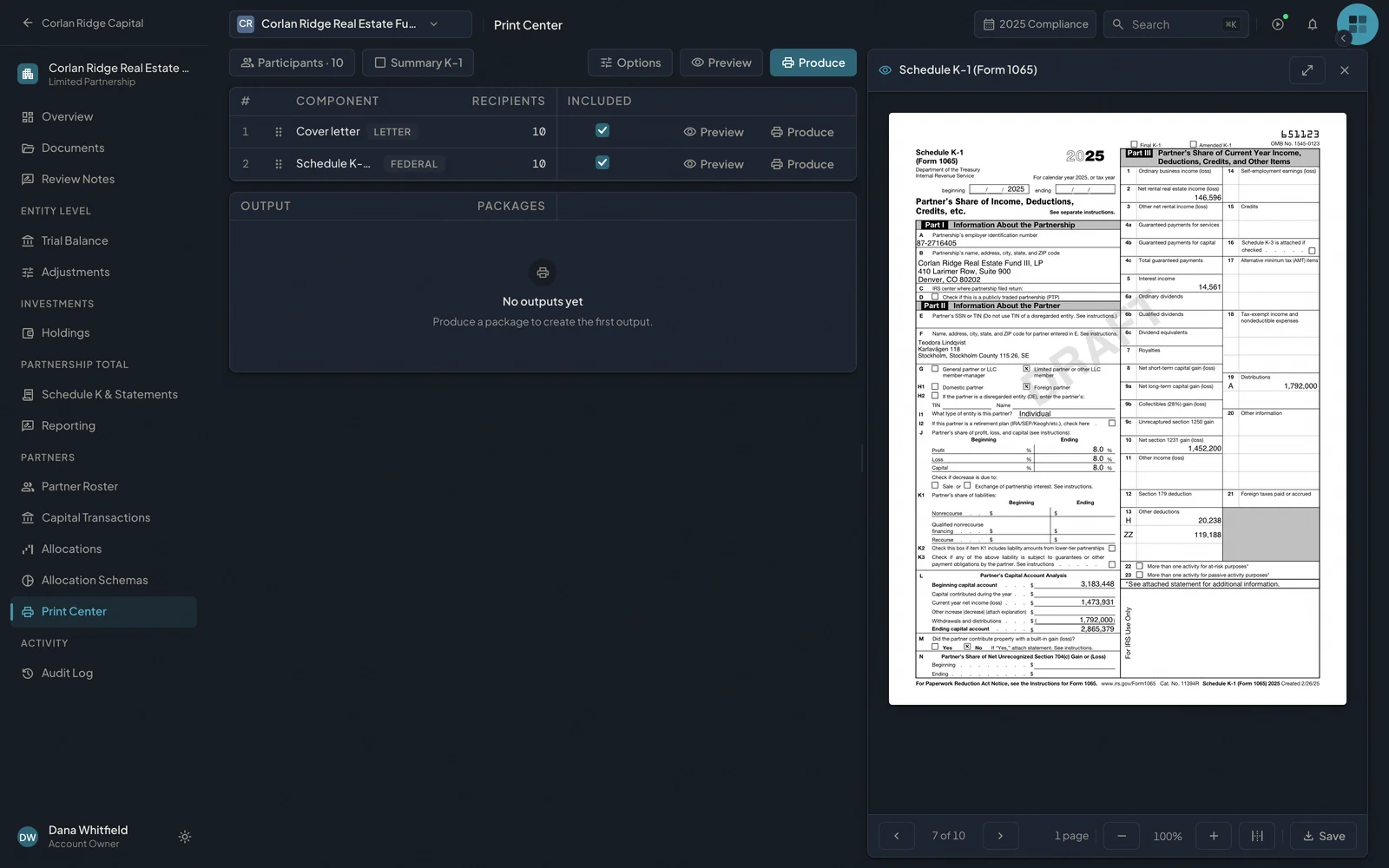Open the 2025 Compliance selector

click(x=1035, y=24)
